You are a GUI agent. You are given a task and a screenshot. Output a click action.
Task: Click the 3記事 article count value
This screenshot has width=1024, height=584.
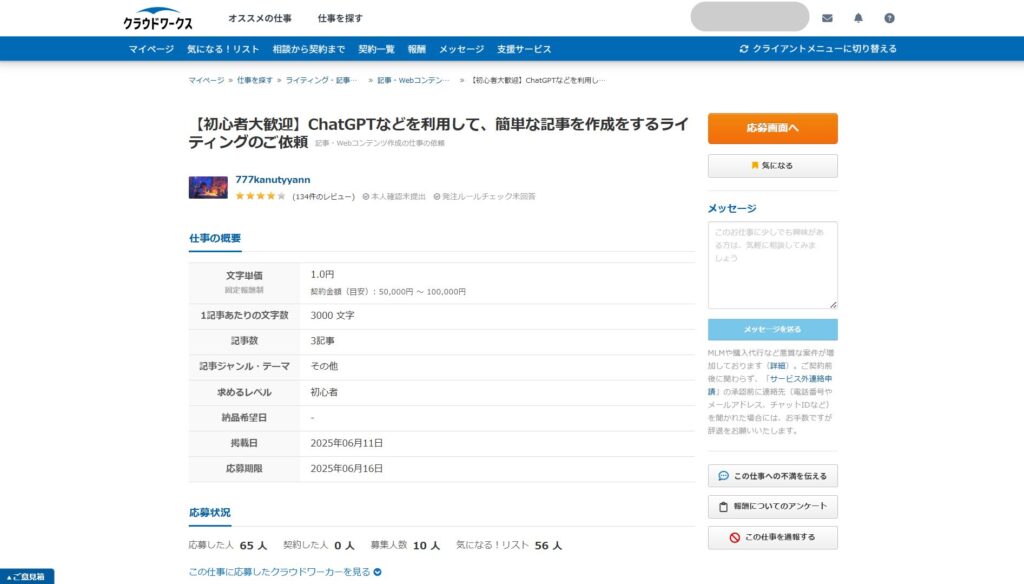323,341
